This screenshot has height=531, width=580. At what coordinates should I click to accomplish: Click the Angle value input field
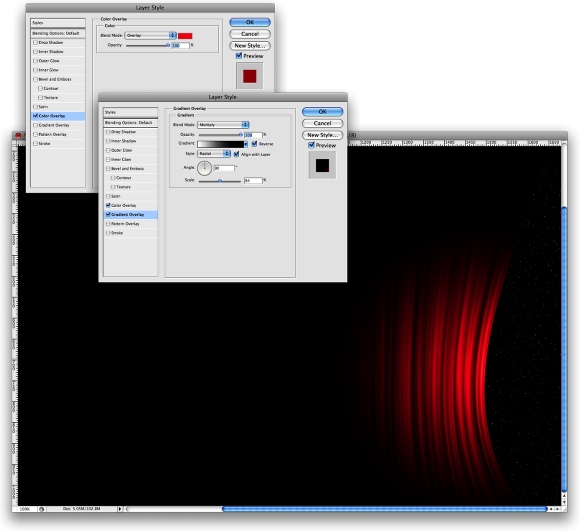point(224,168)
